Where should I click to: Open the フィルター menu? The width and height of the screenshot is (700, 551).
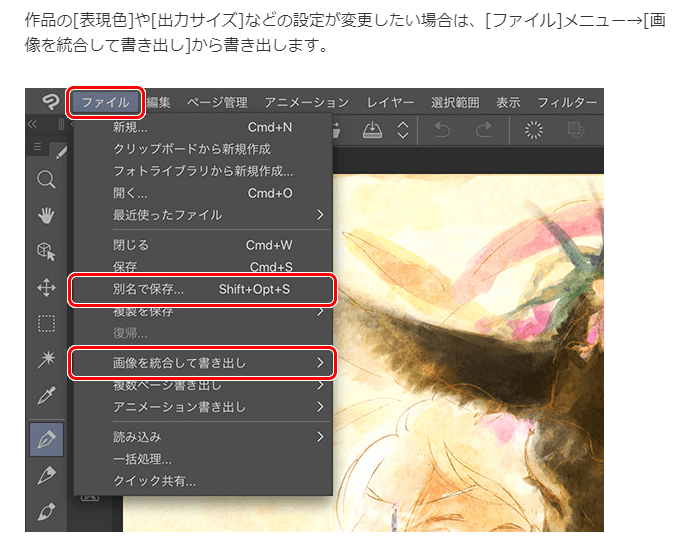(x=567, y=102)
